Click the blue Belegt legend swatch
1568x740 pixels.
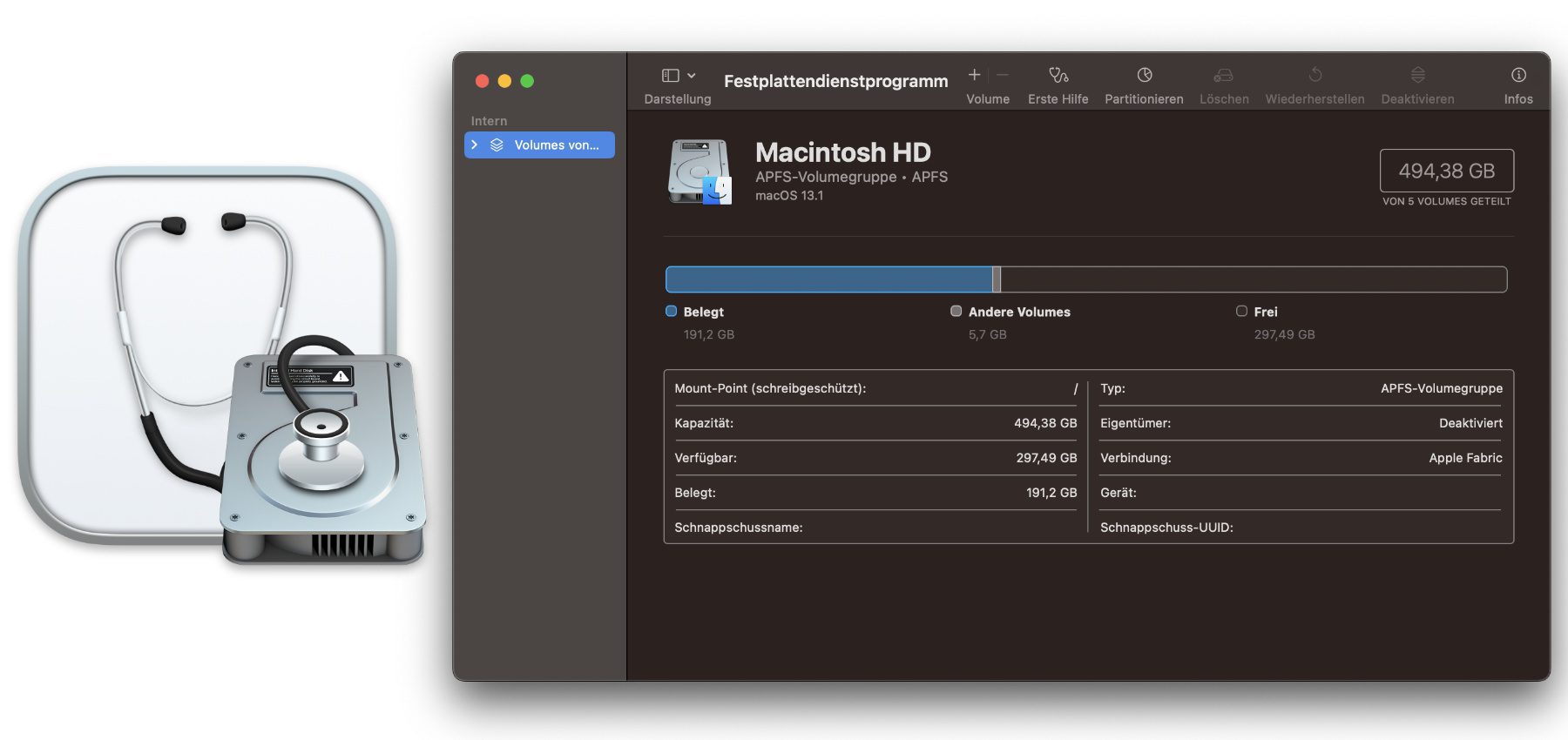671,312
